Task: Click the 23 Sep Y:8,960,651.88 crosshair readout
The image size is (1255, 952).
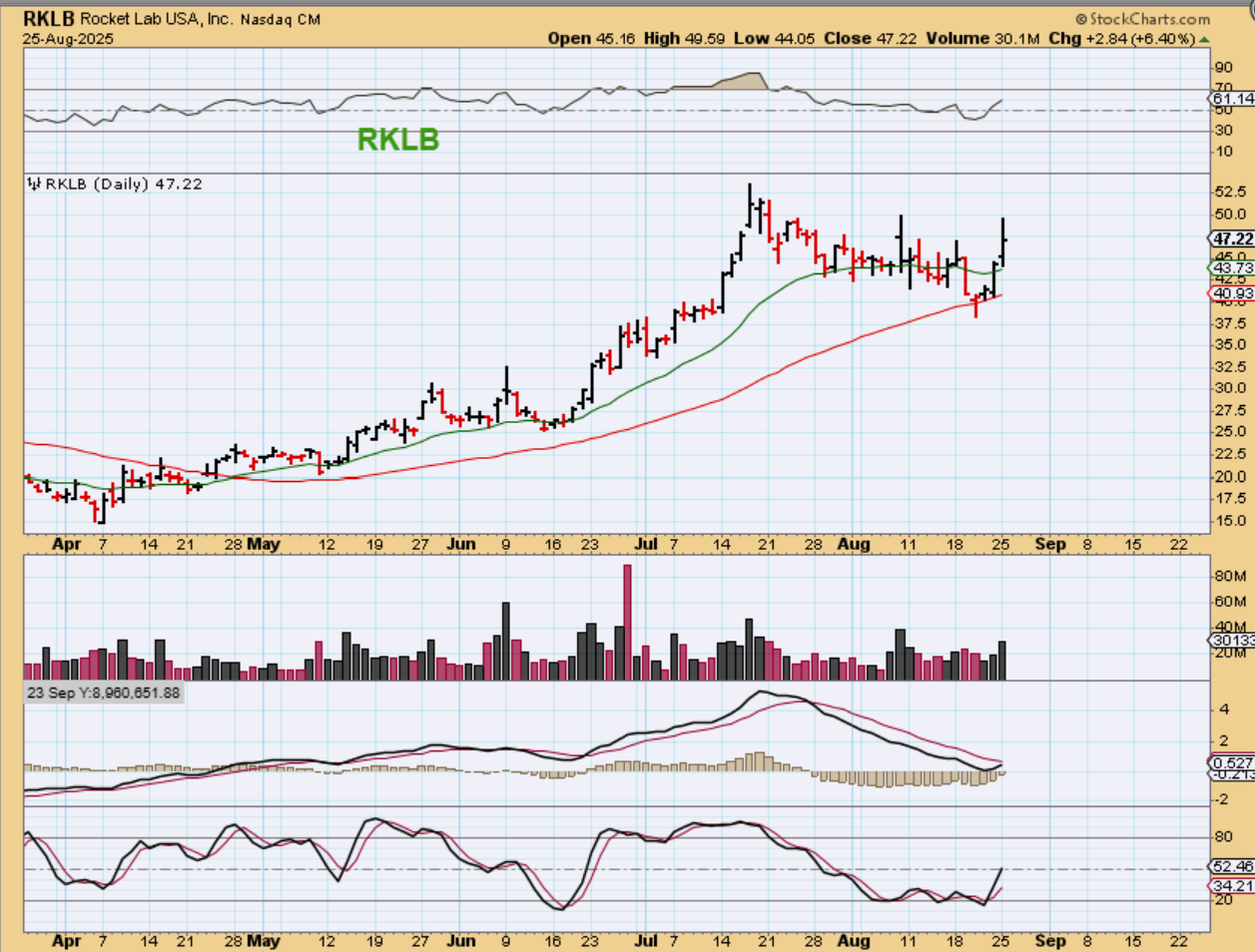Action: tap(104, 693)
